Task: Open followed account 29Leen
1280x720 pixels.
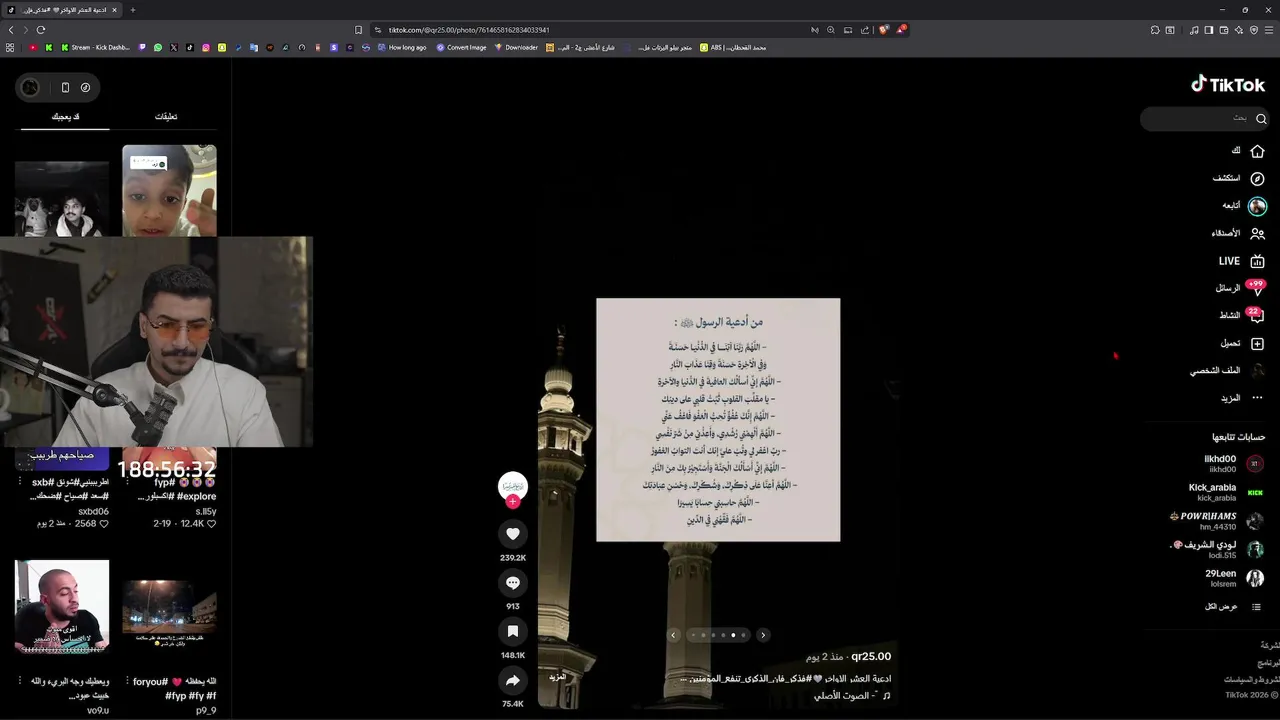Action: tap(1234, 578)
